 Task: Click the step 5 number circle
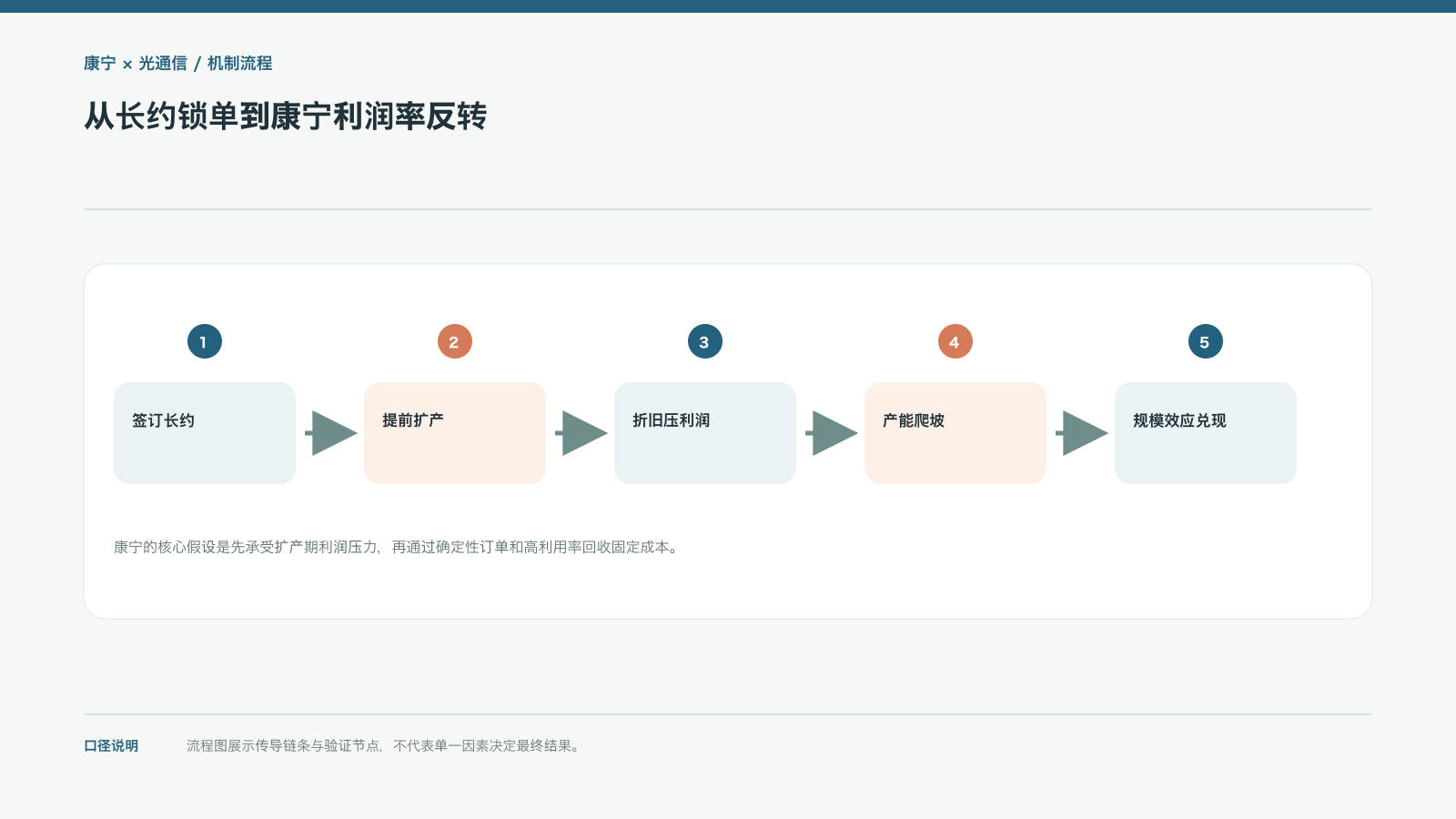tap(1206, 341)
